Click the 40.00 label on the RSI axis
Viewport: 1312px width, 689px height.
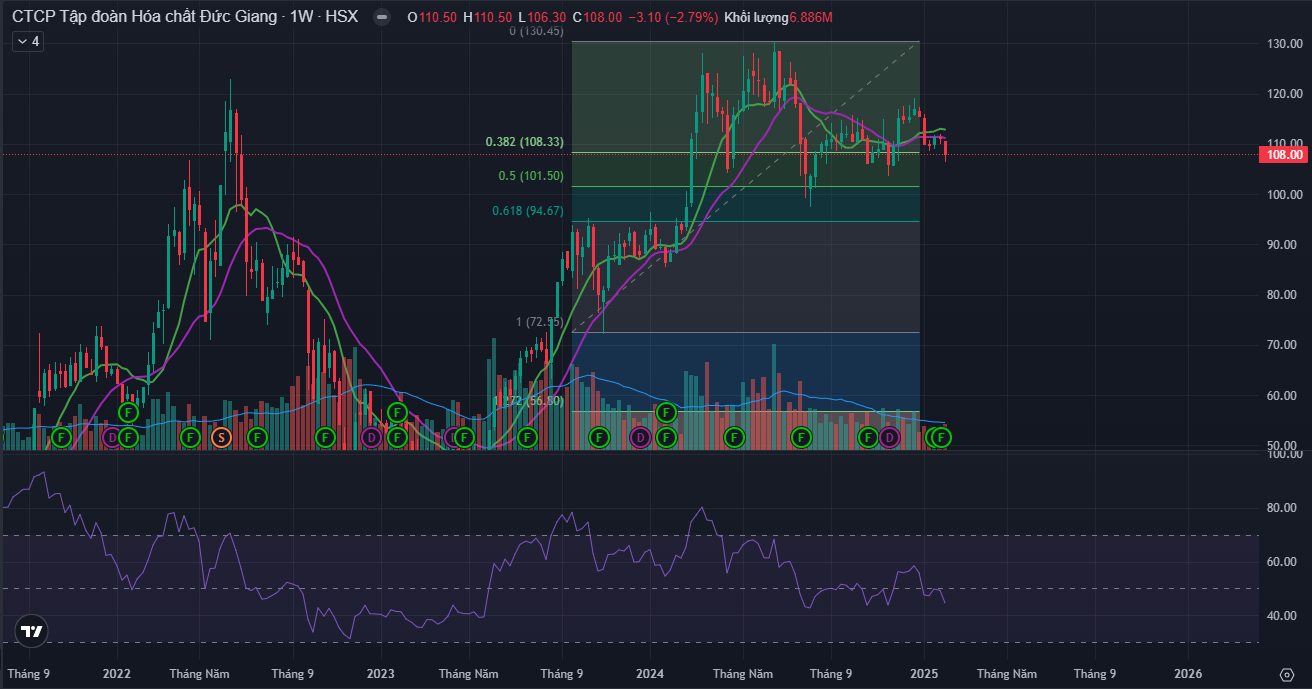[1283, 616]
